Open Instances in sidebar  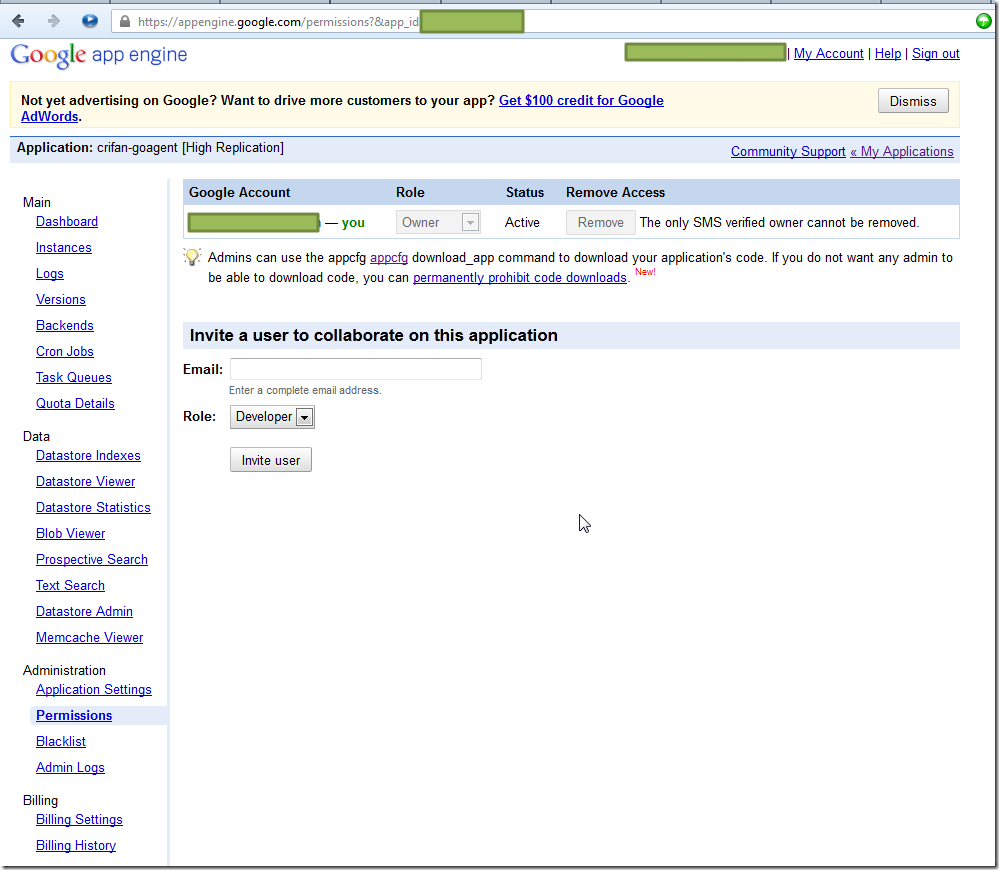point(64,248)
